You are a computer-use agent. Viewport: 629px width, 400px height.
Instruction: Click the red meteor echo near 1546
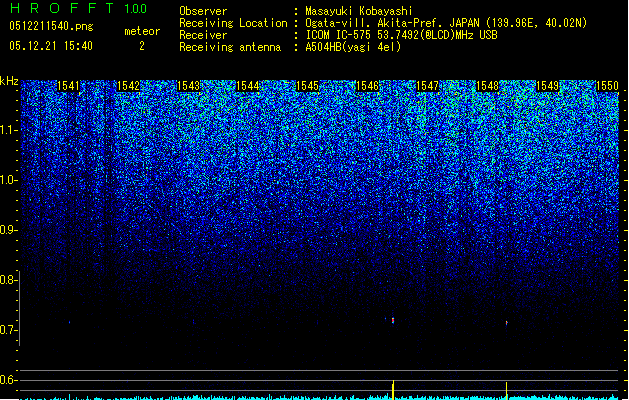pyautogui.click(x=393, y=320)
